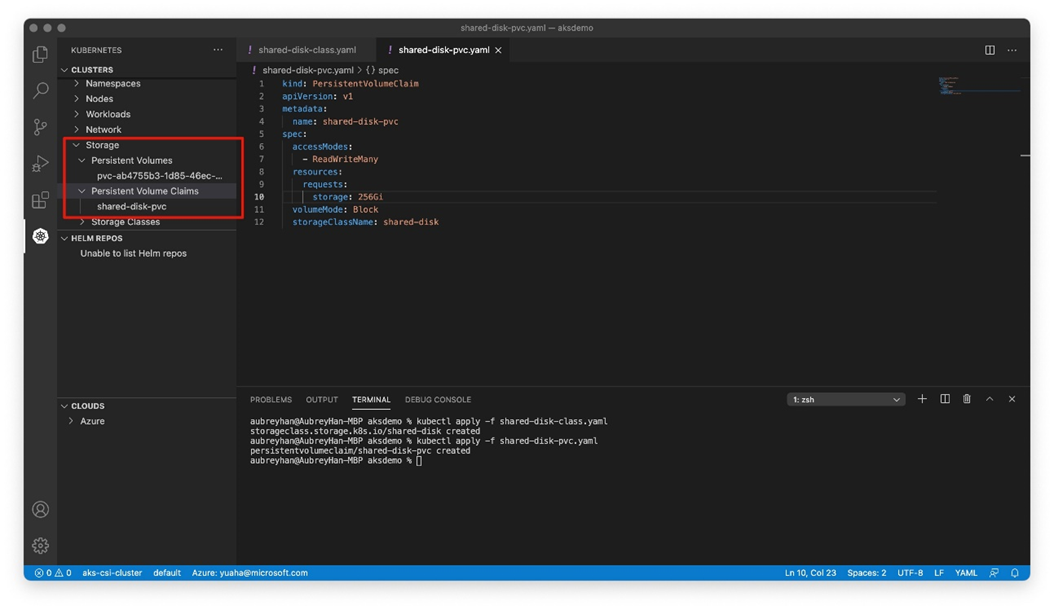1054x610 pixels.
Task: Close the terminal panel
Action: pyautogui.click(x=1012, y=399)
